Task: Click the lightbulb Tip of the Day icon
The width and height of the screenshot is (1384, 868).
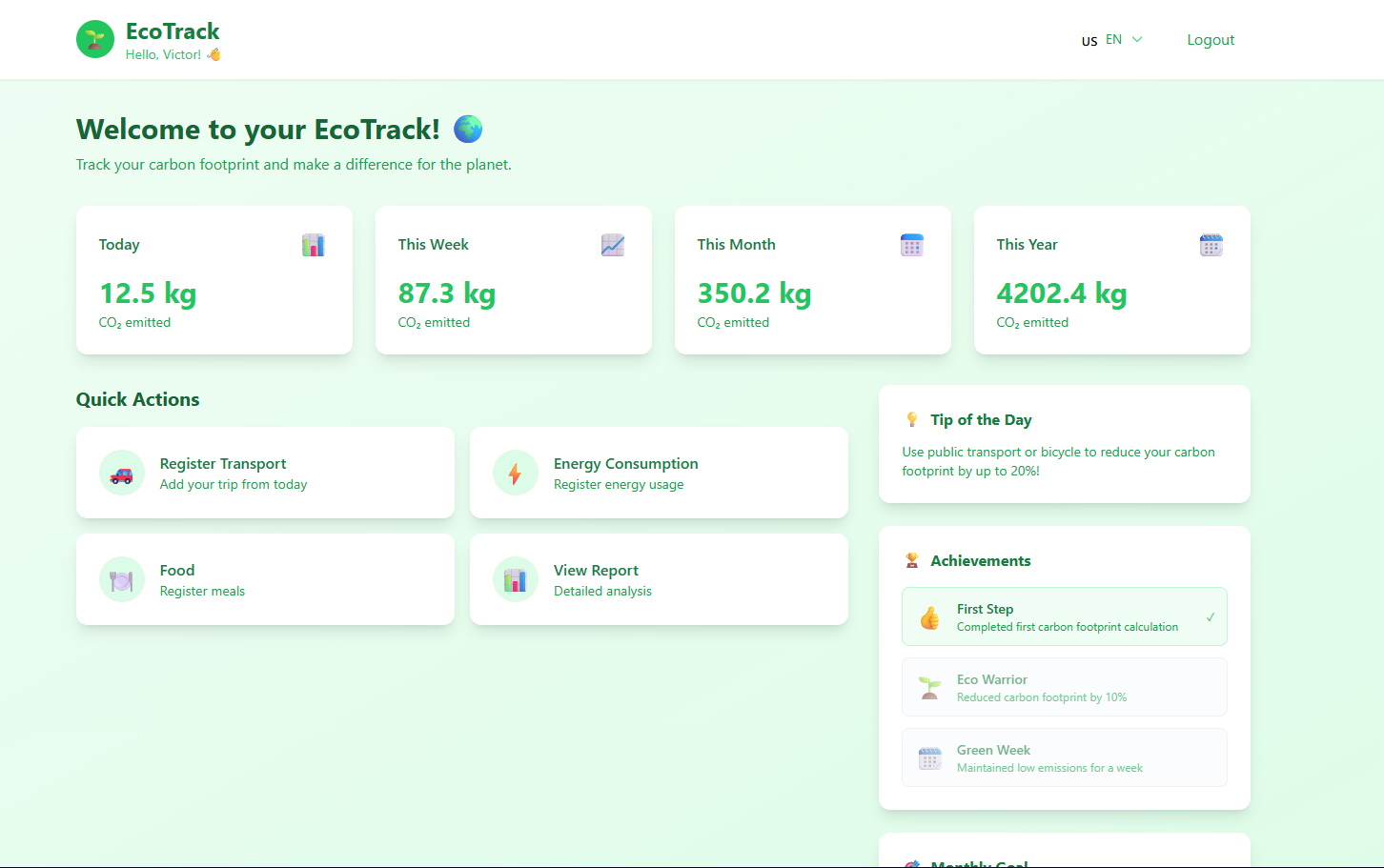Action: [912, 419]
